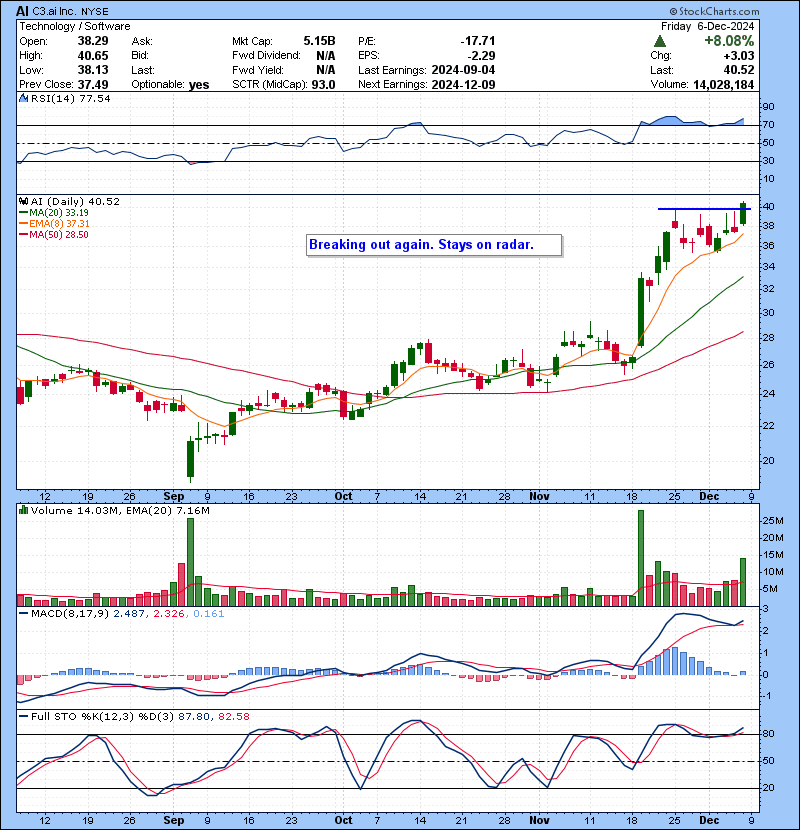Click the High value 40.65

coord(93,56)
